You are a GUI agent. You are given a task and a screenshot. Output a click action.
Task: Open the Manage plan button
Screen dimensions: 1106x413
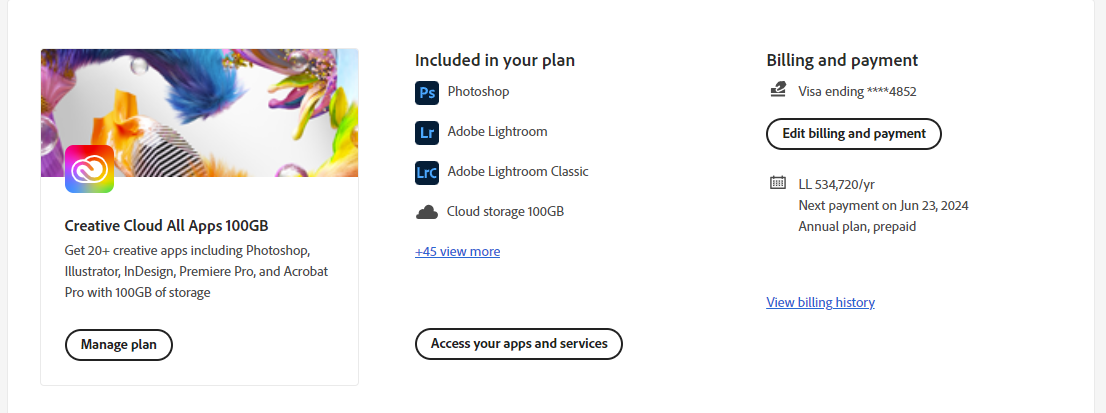pyautogui.click(x=118, y=345)
